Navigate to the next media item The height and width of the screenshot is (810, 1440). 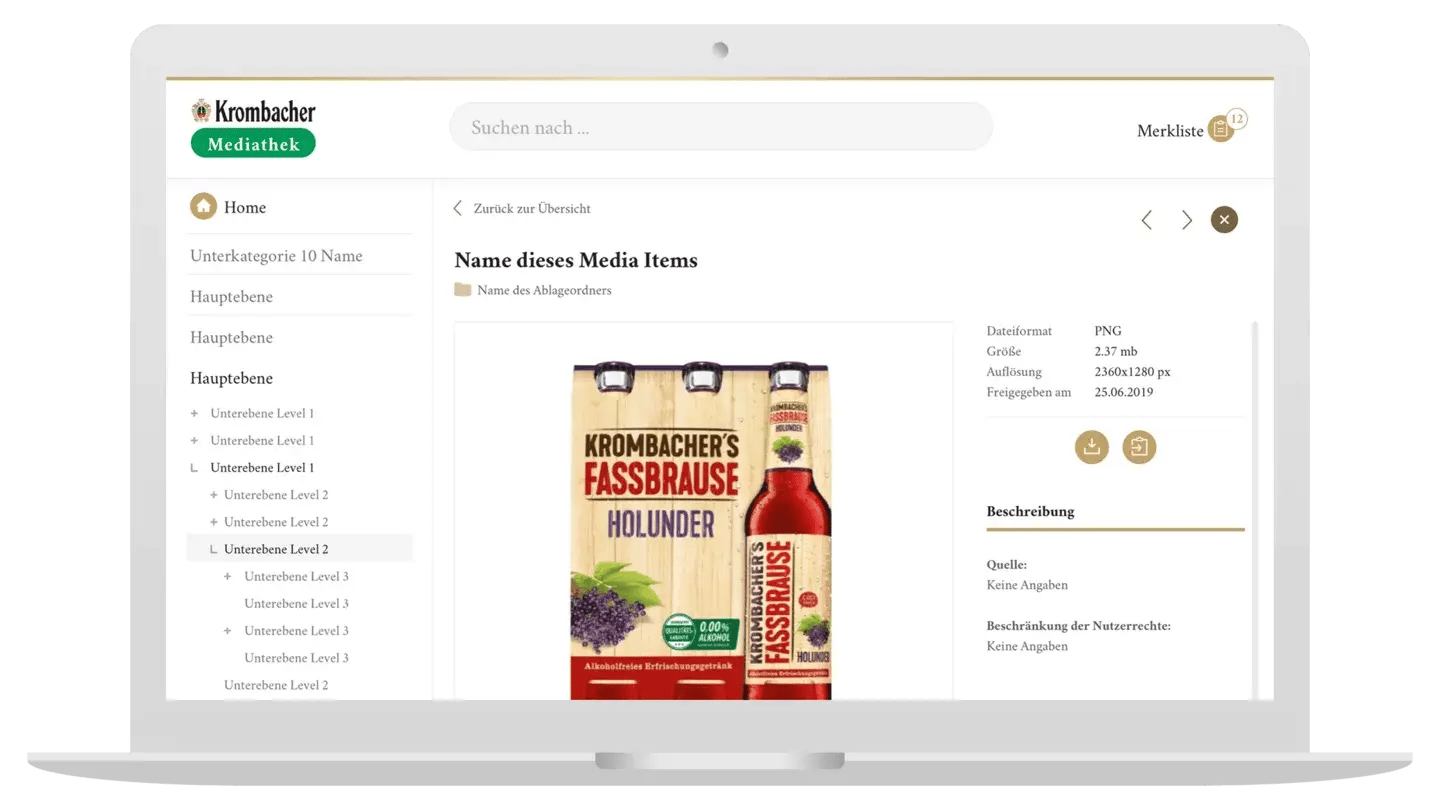(x=1187, y=219)
